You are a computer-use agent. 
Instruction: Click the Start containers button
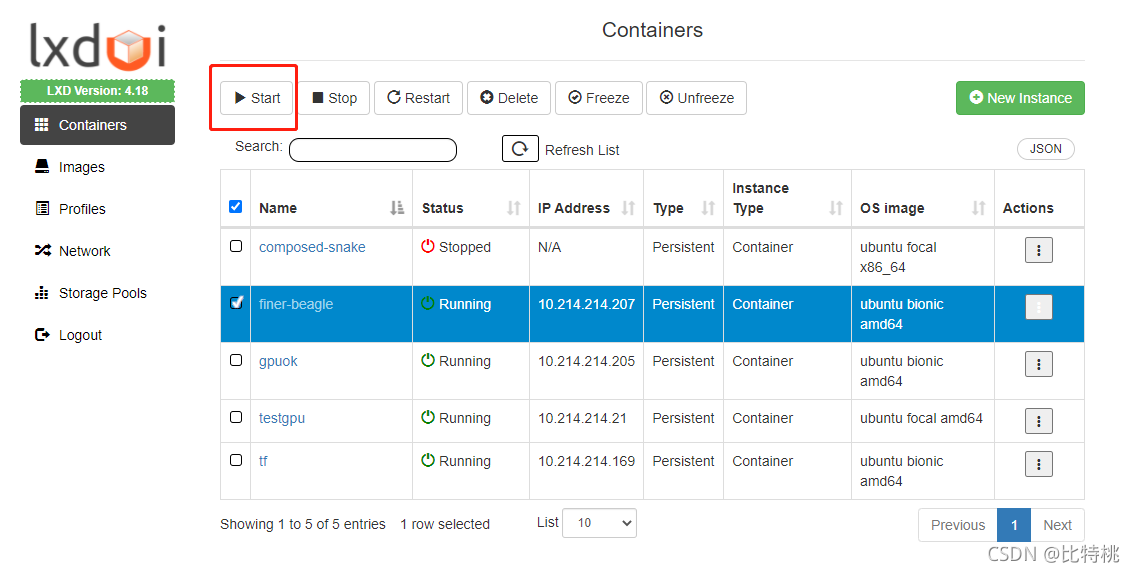[257, 98]
